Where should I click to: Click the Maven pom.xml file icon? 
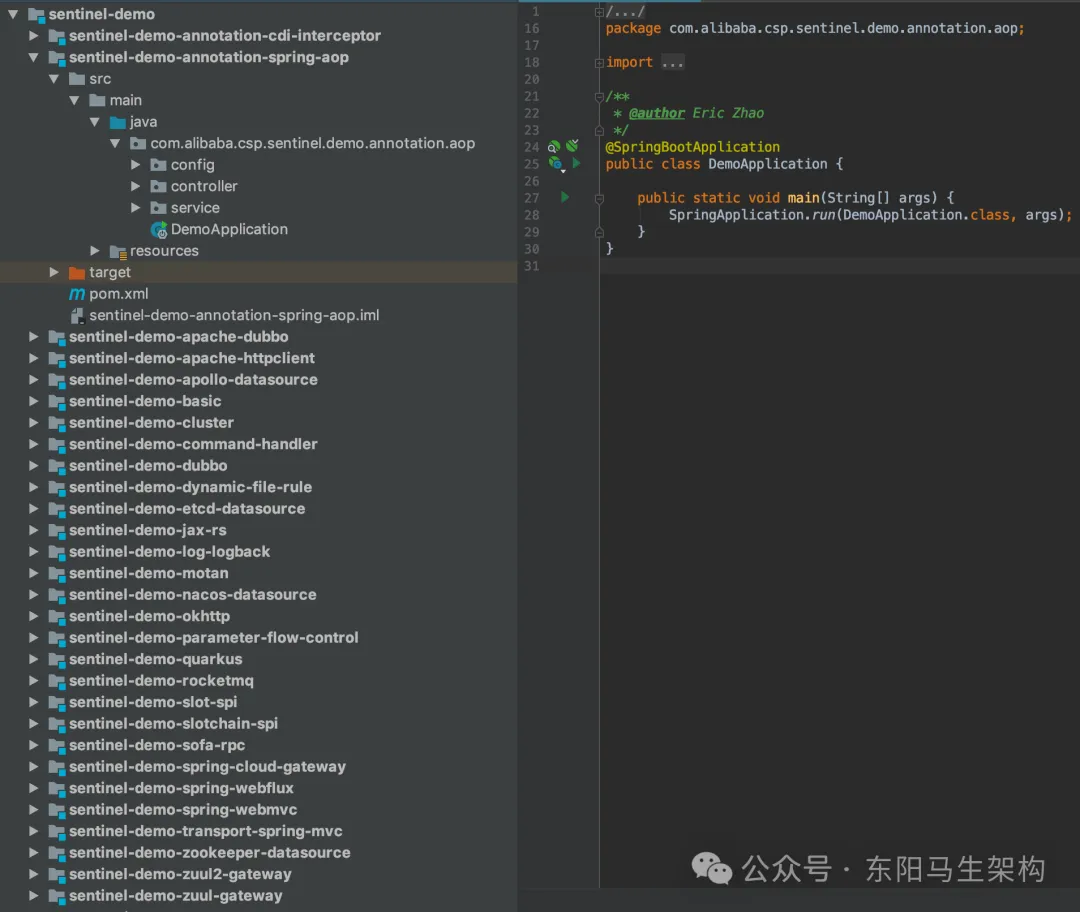(77, 294)
